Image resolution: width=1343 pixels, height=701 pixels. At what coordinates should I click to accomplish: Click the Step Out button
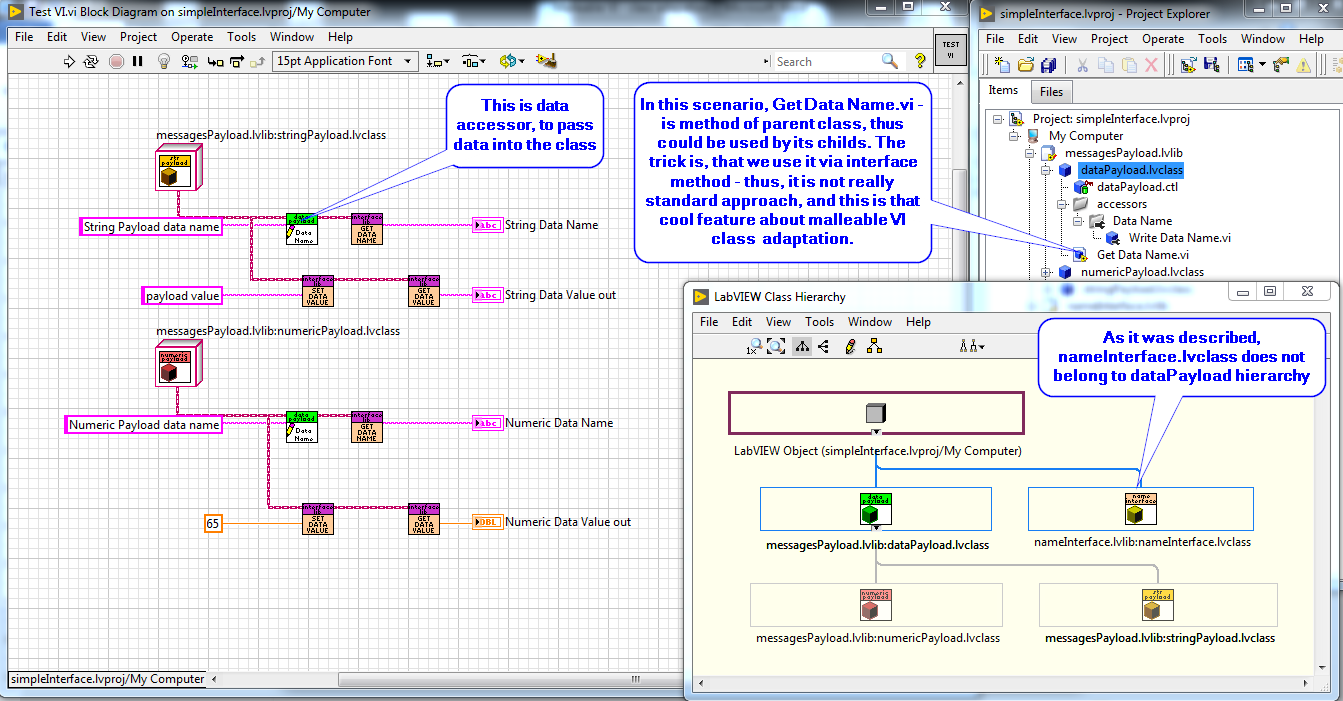(x=258, y=62)
